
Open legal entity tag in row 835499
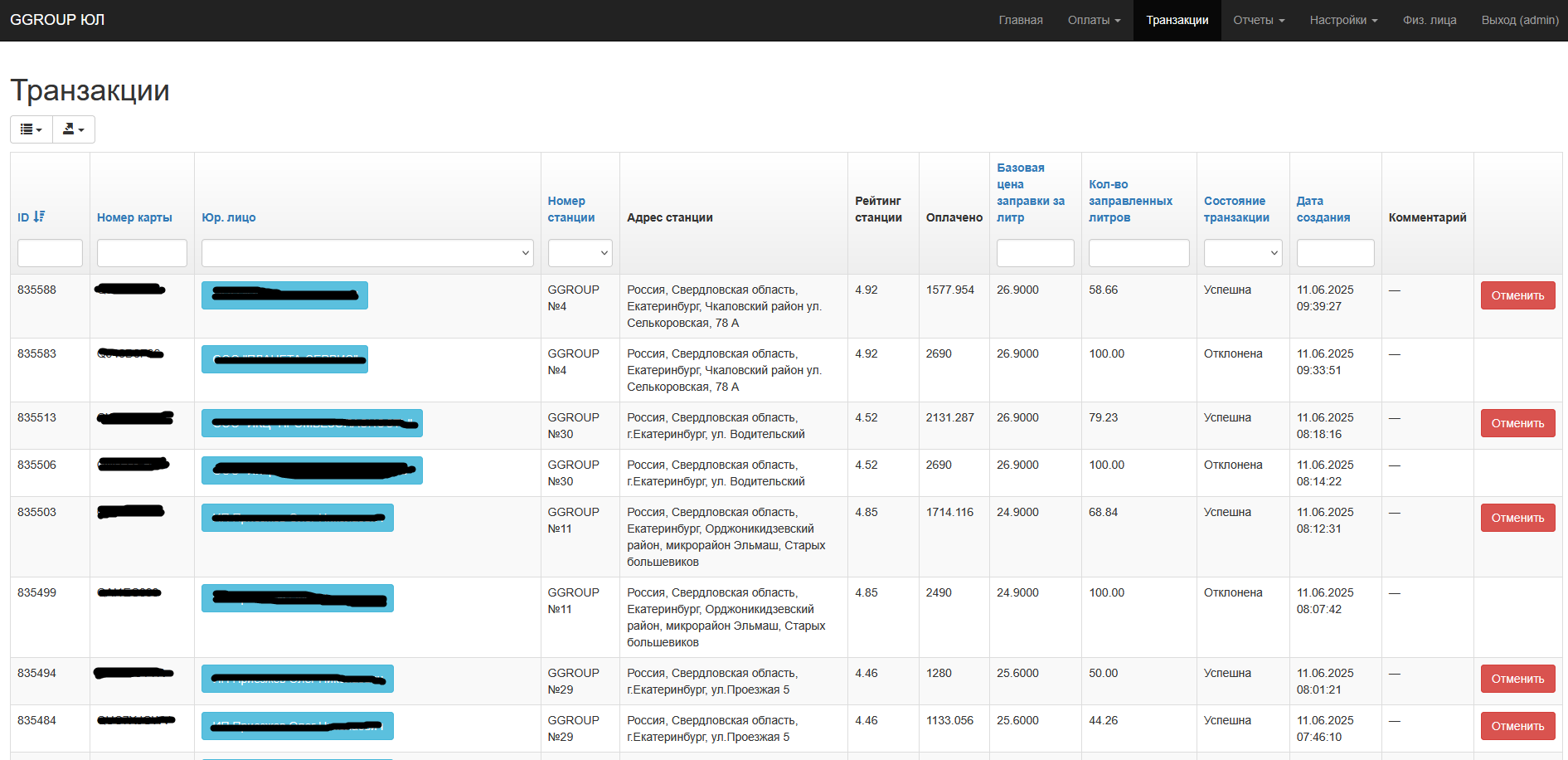pos(298,598)
